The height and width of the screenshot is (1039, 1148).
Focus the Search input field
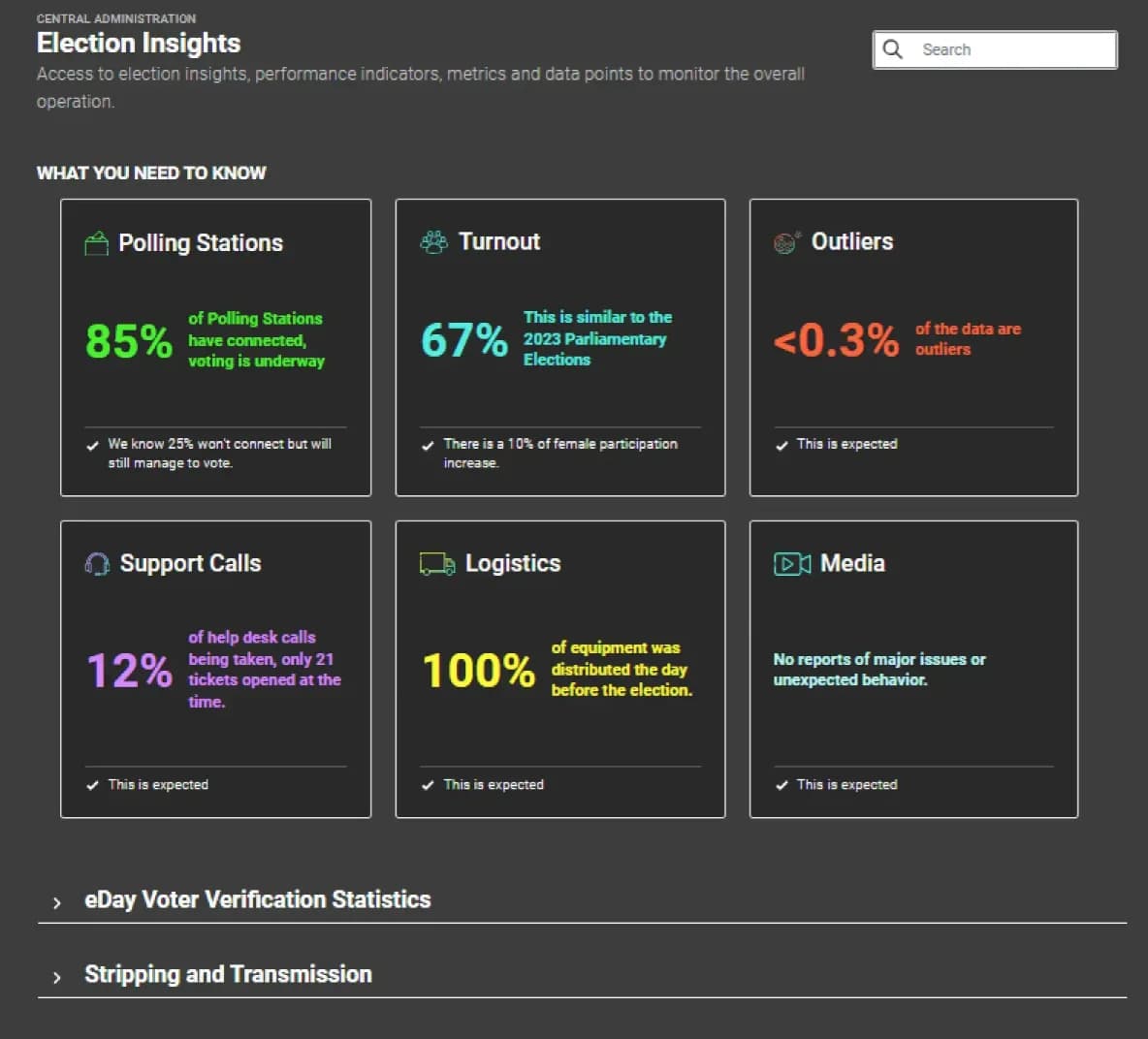pos(995,49)
